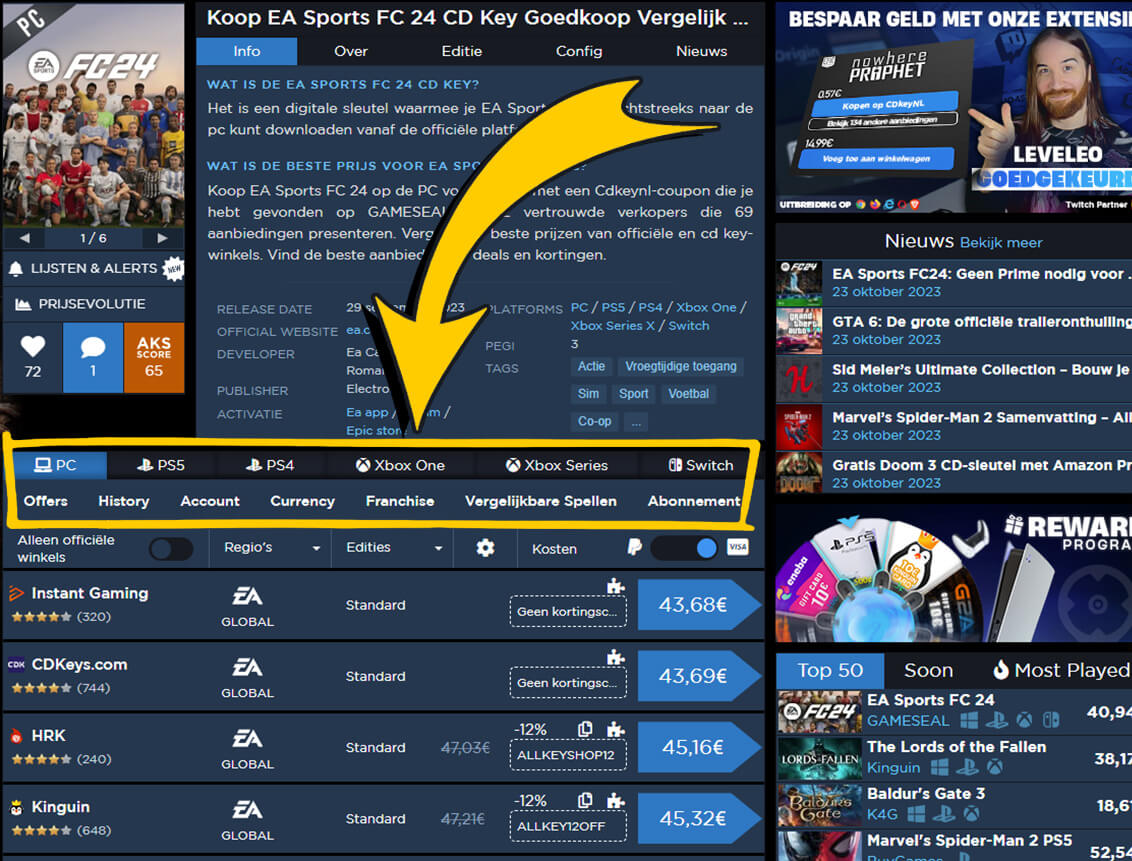Click the CDKeys.com 43,69€ price button
The image size is (1132, 861).
click(x=699, y=676)
